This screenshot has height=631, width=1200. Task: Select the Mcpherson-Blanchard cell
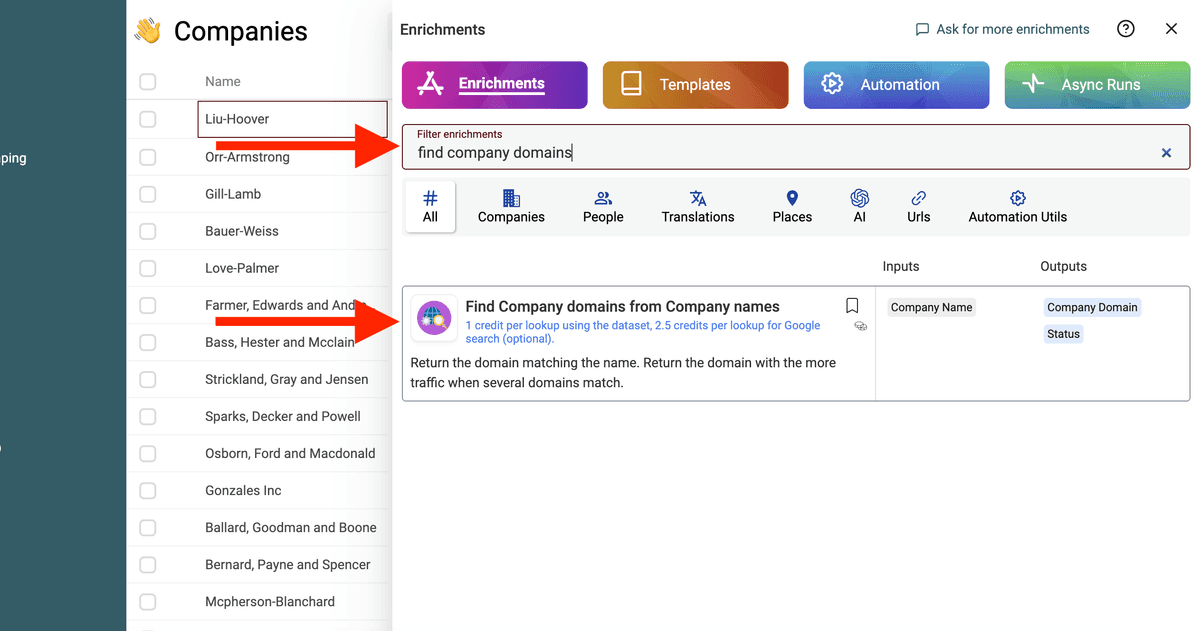click(x=292, y=601)
